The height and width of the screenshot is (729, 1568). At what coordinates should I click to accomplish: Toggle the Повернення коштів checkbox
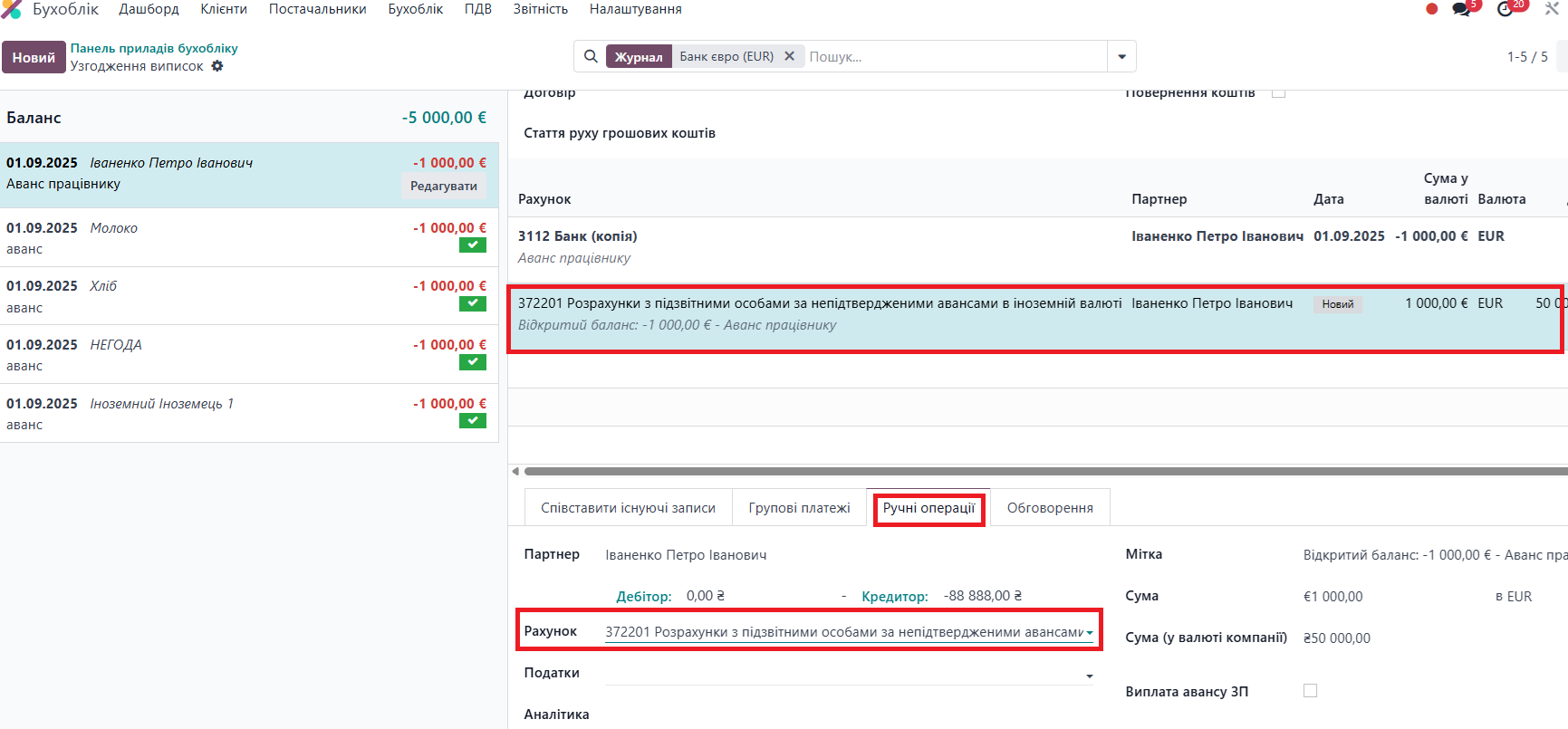[x=1278, y=92]
